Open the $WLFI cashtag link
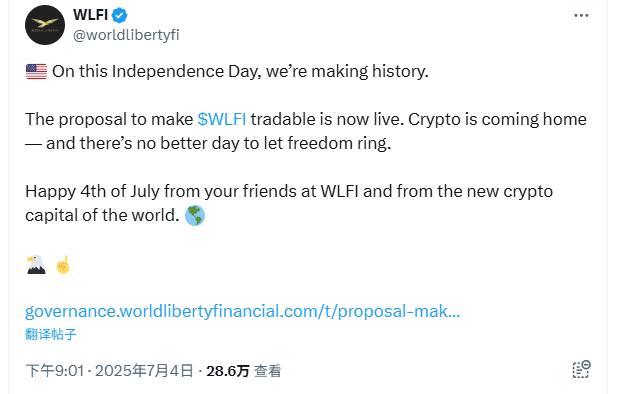The image size is (619, 394). 222,119
